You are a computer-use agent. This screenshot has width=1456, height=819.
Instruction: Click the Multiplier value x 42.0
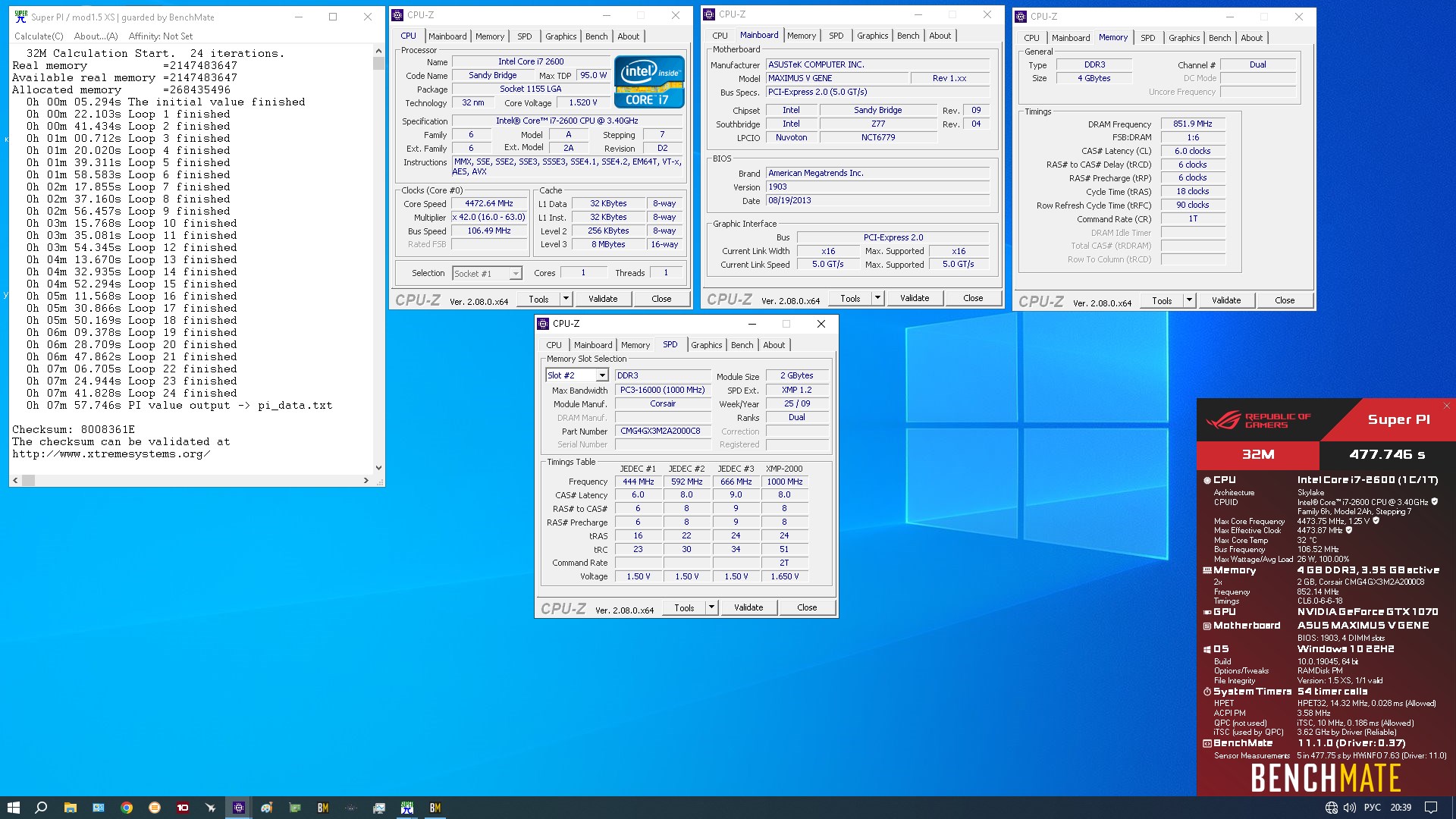489,217
